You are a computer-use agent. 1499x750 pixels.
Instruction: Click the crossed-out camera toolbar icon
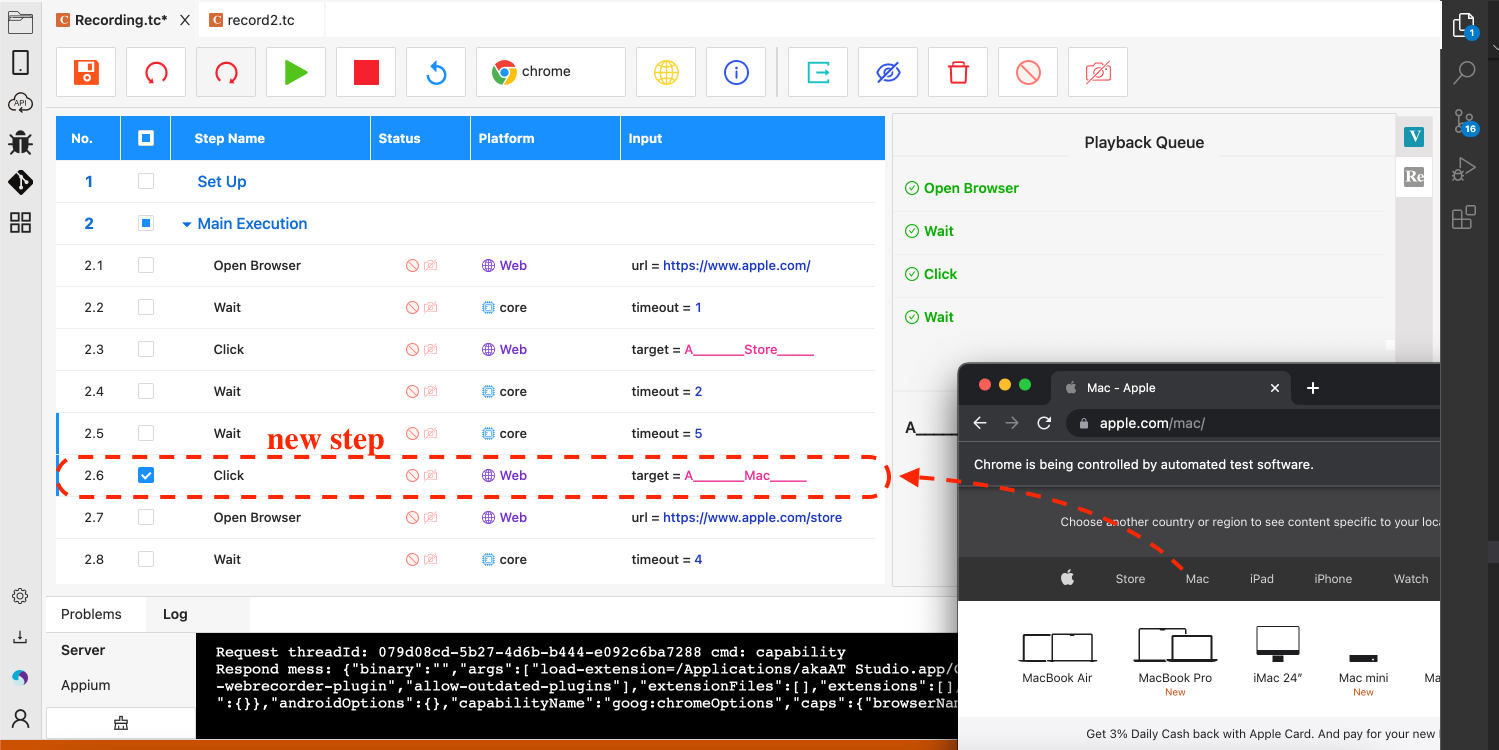(1098, 72)
